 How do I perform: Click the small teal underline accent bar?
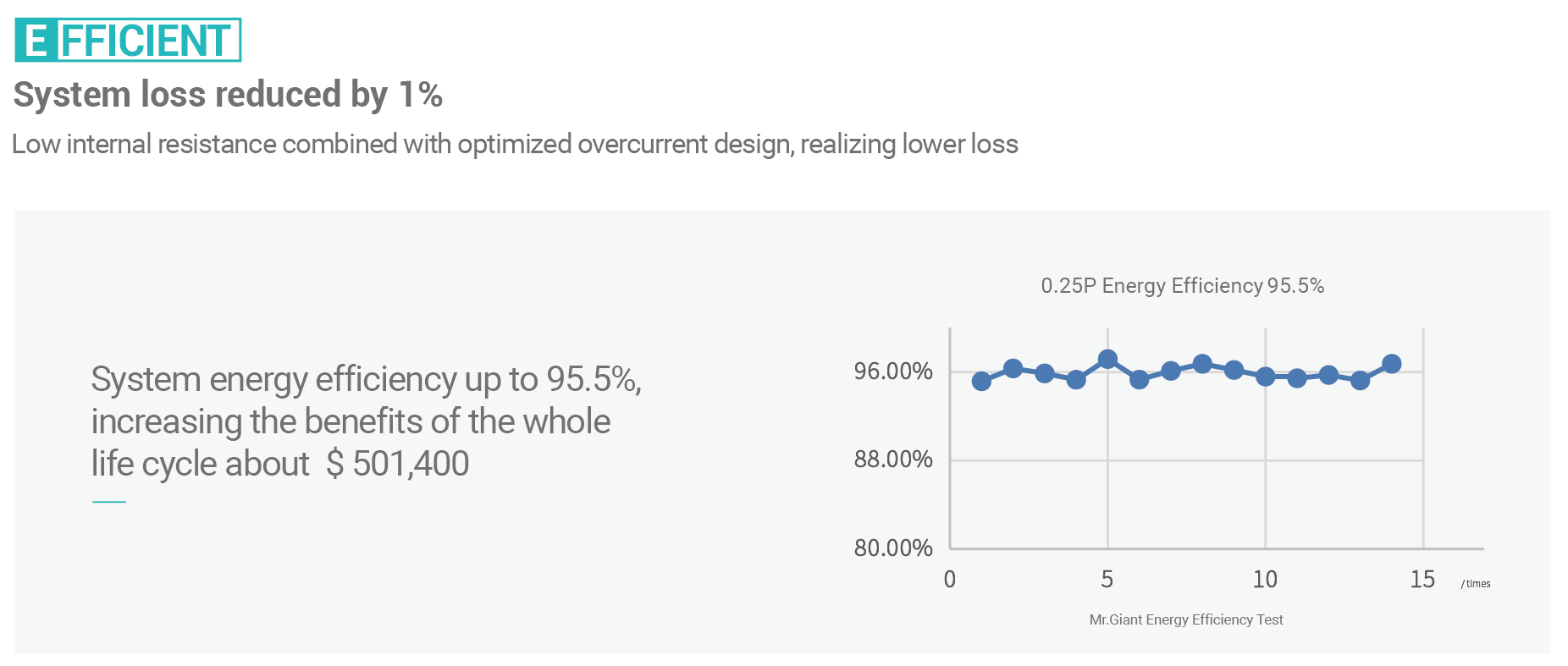pyautogui.click(x=109, y=502)
